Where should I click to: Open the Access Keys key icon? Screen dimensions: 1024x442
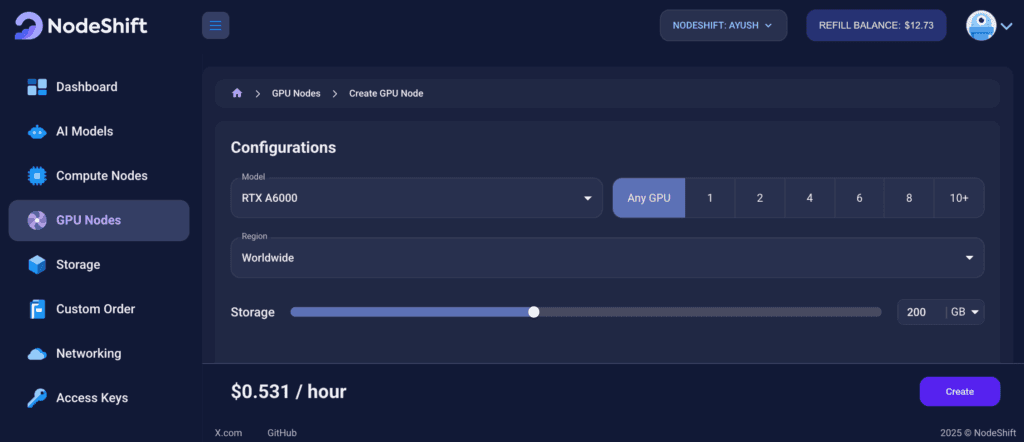[37, 398]
